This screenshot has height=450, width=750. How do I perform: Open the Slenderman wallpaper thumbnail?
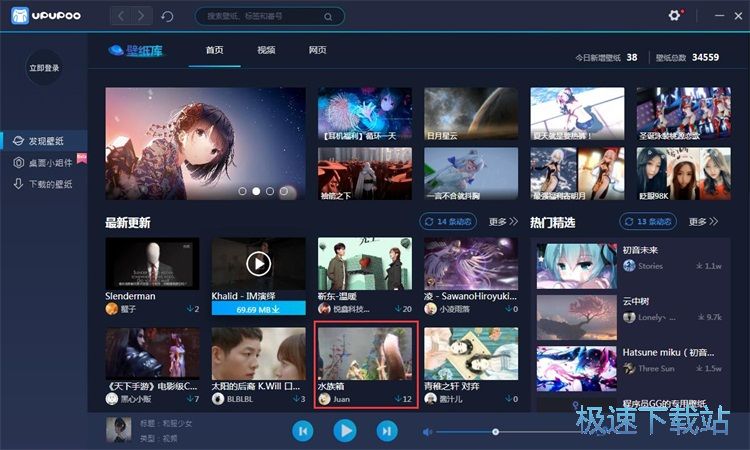tap(152, 263)
